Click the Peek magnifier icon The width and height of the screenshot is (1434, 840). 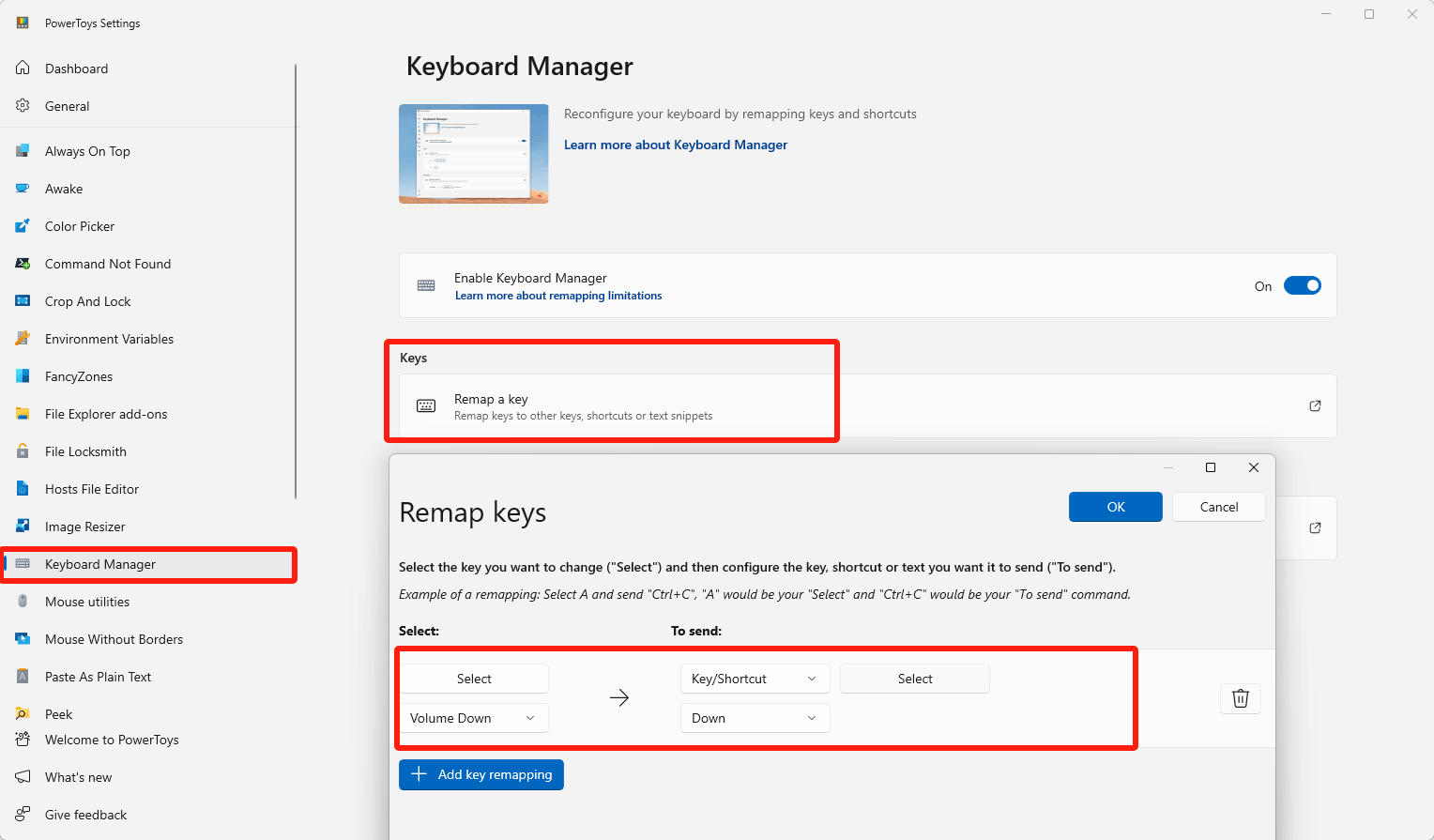[x=23, y=713]
